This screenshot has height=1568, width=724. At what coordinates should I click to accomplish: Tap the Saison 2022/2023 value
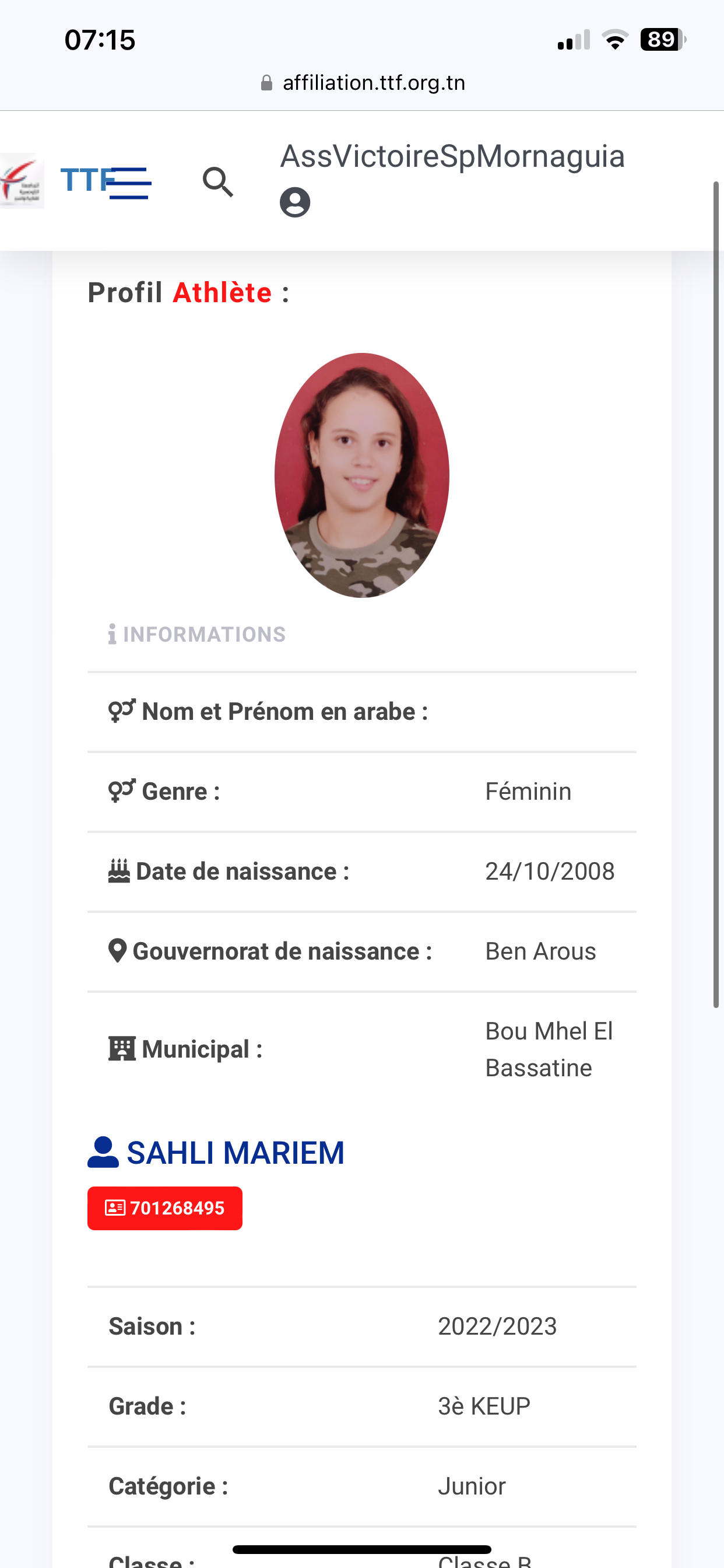[497, 1326]
